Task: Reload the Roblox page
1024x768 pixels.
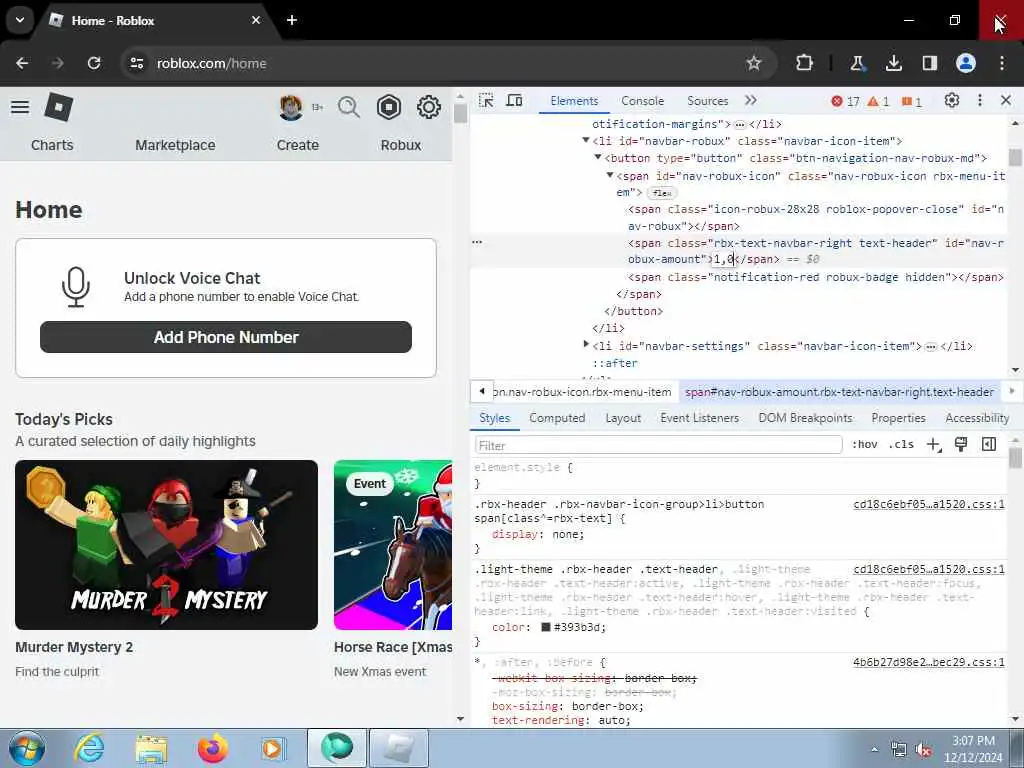Action: pos(94,63)
